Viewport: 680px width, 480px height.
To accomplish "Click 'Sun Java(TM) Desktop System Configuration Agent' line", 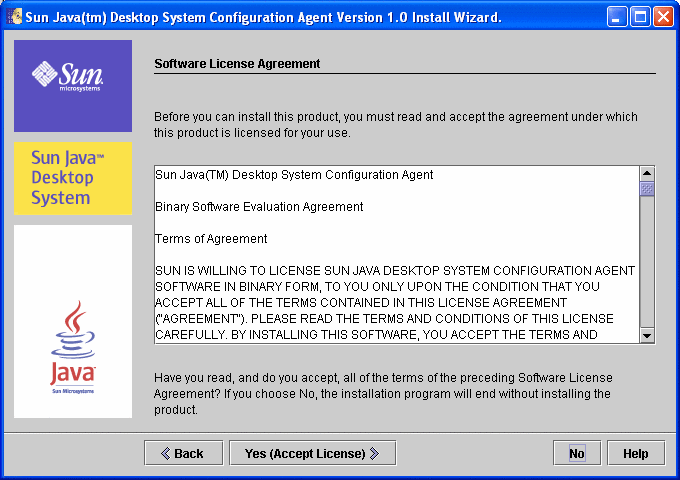I will [294, 175].
